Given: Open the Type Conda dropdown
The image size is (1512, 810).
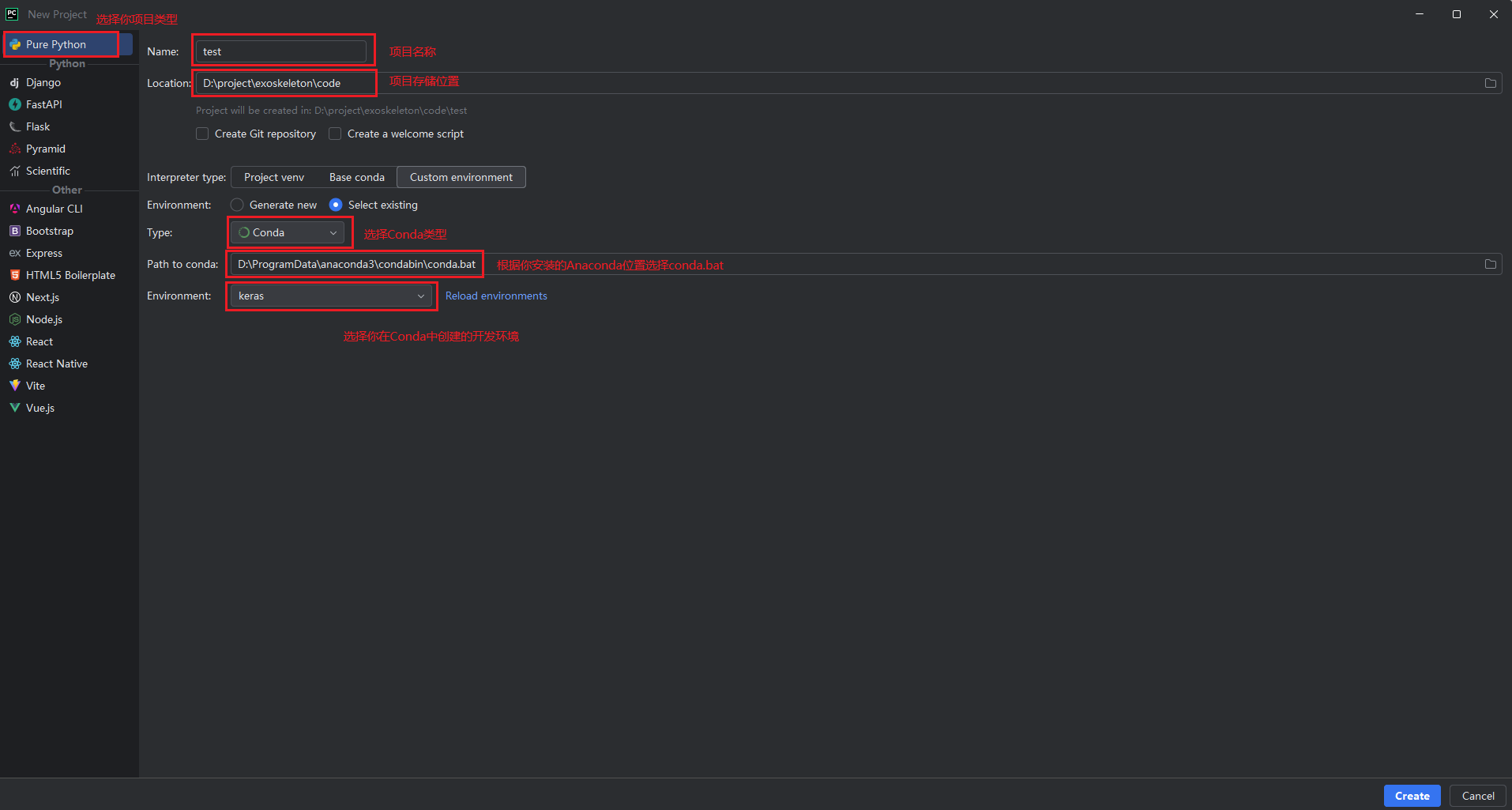Looking at the screenshot, I should [x=288, y=232].
